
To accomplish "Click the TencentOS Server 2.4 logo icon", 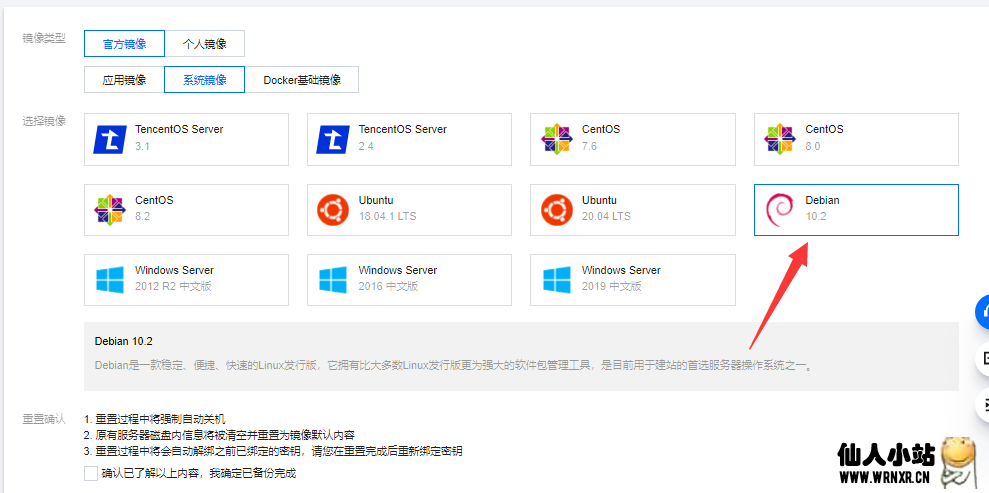I will click(332, 139).
